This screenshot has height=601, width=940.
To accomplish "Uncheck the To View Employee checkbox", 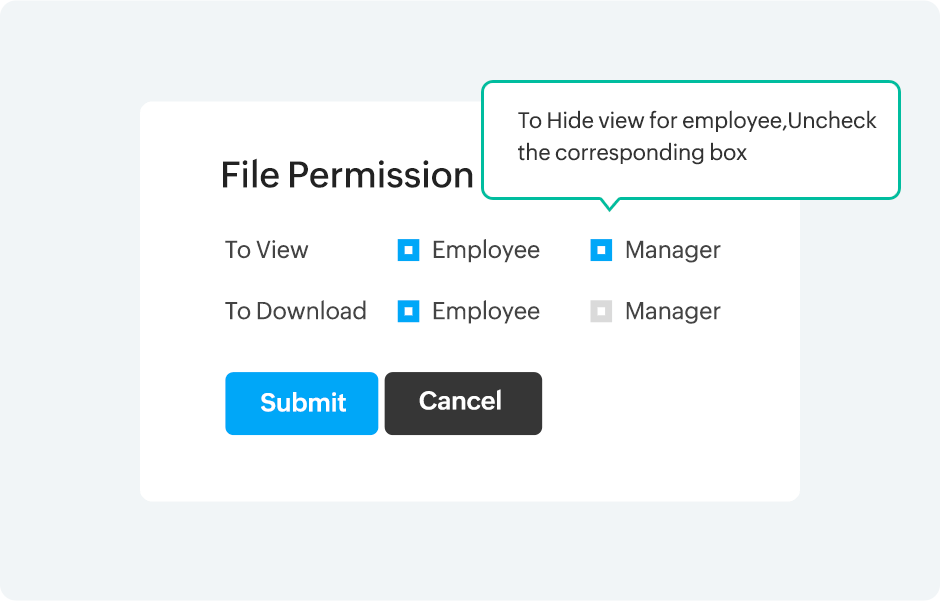I will point(408,250).
